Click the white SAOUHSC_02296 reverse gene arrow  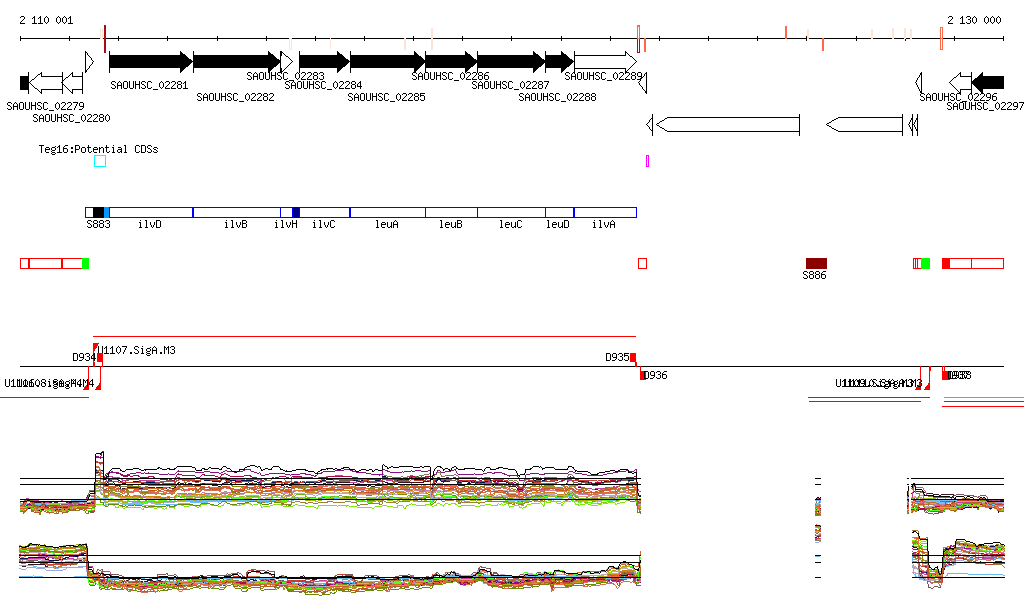tap(960, 83)
